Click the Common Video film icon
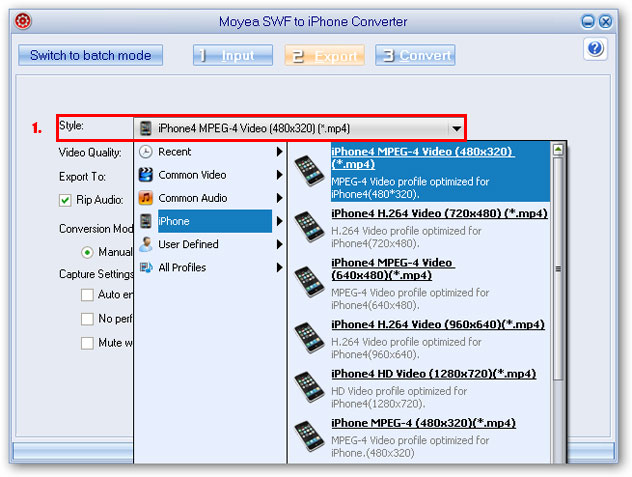 146,175
